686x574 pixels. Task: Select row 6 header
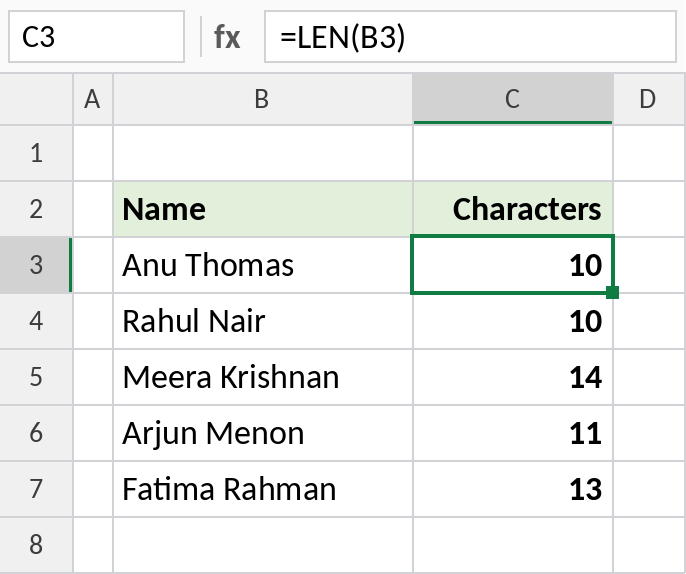point(36,433)
